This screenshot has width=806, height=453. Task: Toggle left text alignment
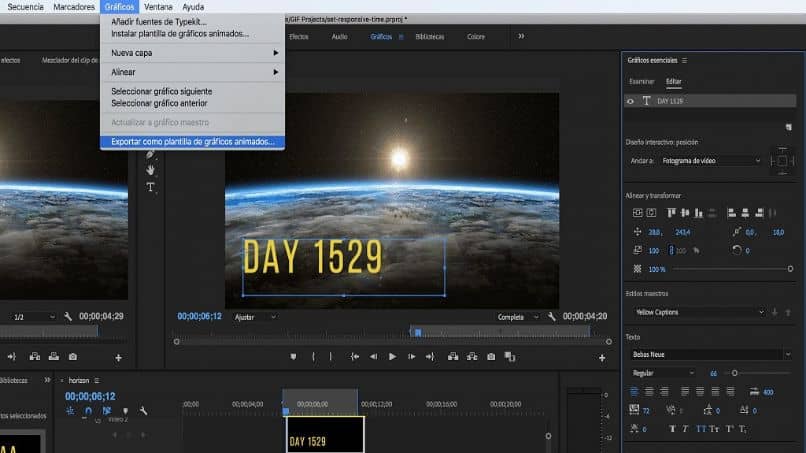pos(634,391)
